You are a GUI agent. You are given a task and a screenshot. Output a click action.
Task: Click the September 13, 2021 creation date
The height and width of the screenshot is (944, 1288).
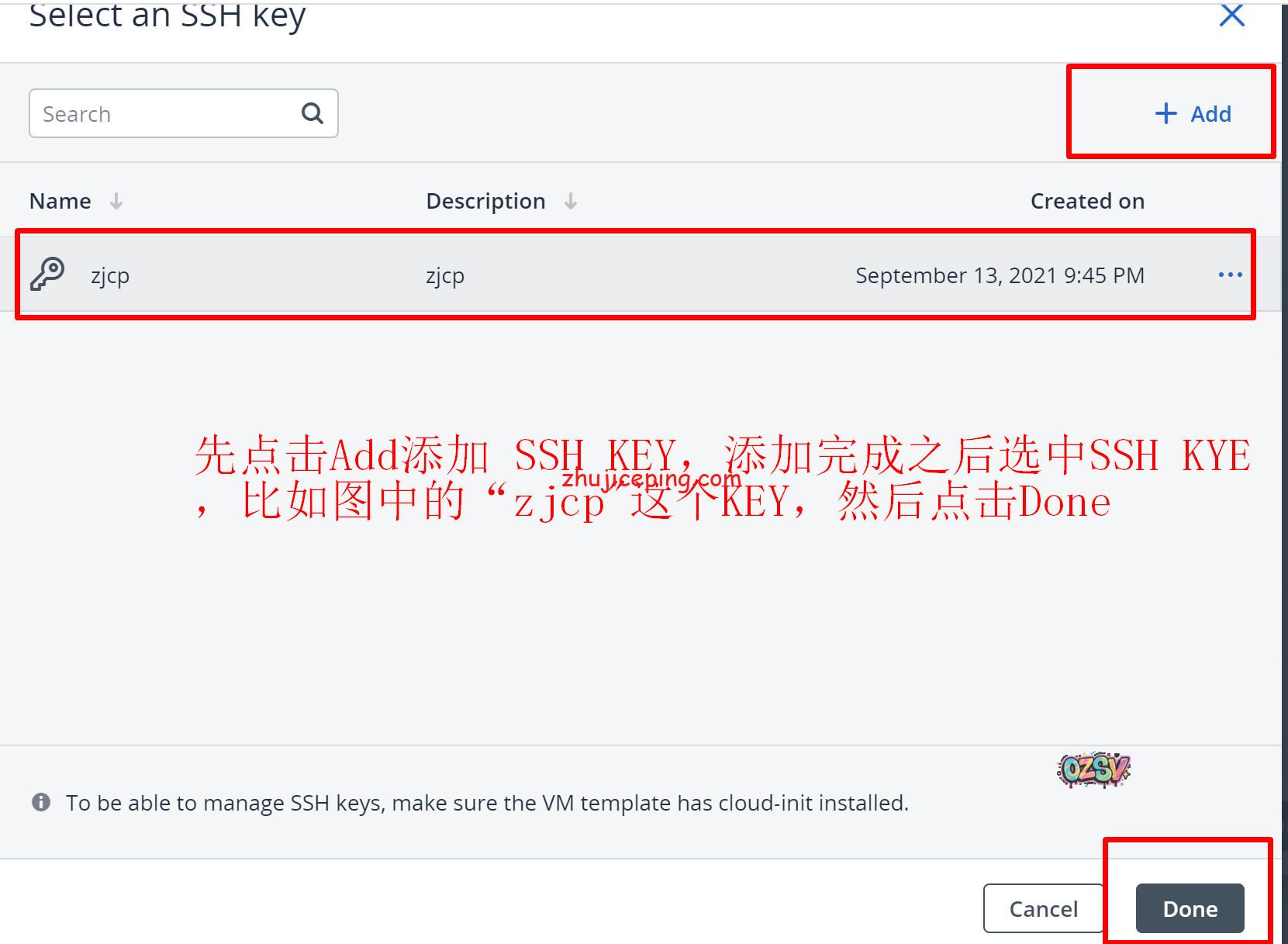click(1000, 275)
